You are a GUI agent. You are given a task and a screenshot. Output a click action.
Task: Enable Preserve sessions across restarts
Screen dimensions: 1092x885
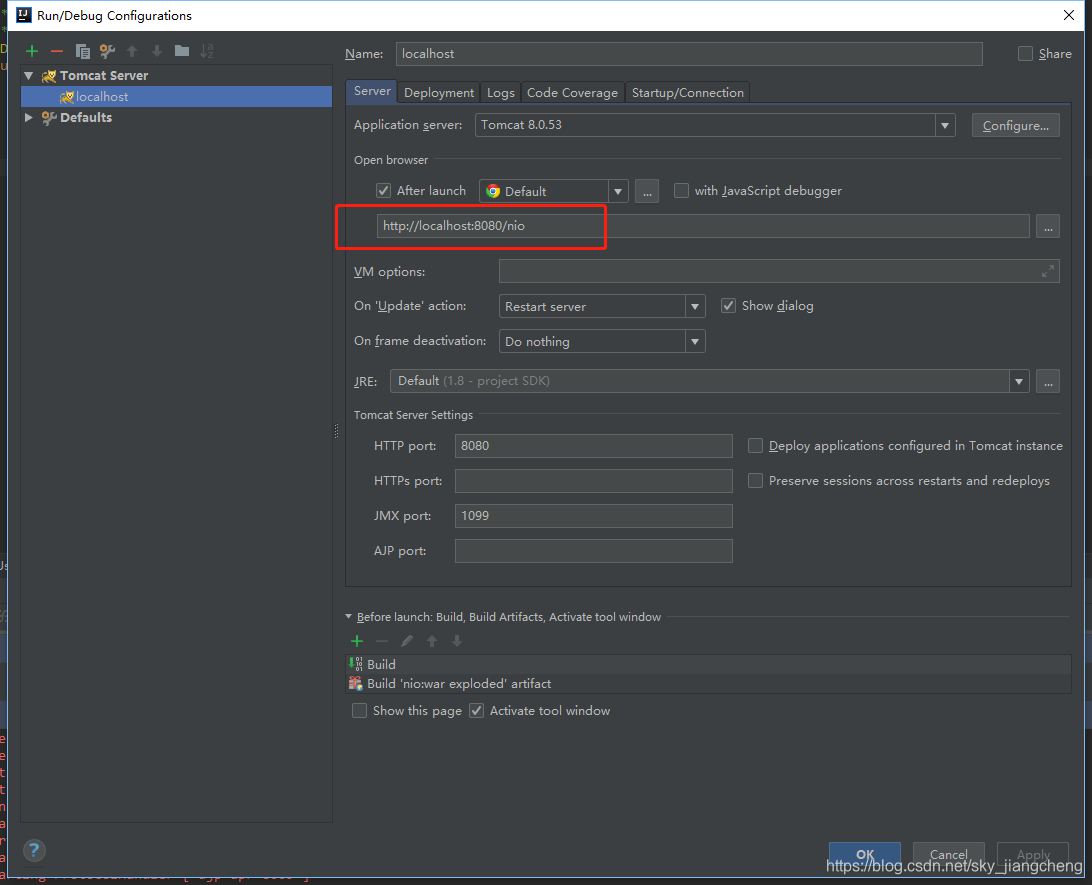coord(755,480)
